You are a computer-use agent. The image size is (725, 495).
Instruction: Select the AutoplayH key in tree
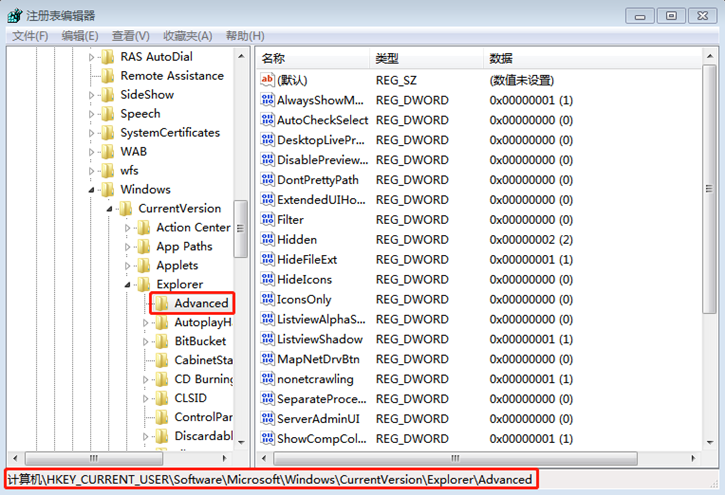[x=203, y=322]
